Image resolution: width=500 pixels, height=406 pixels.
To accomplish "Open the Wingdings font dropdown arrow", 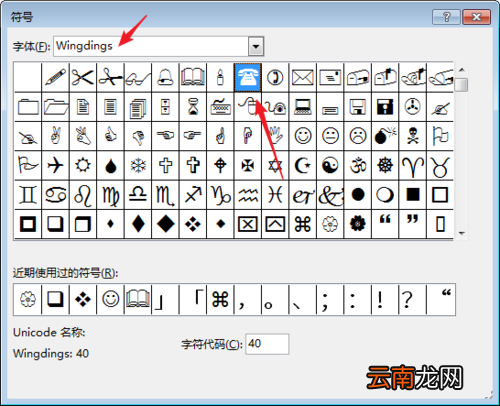I will tap(256, 46).
